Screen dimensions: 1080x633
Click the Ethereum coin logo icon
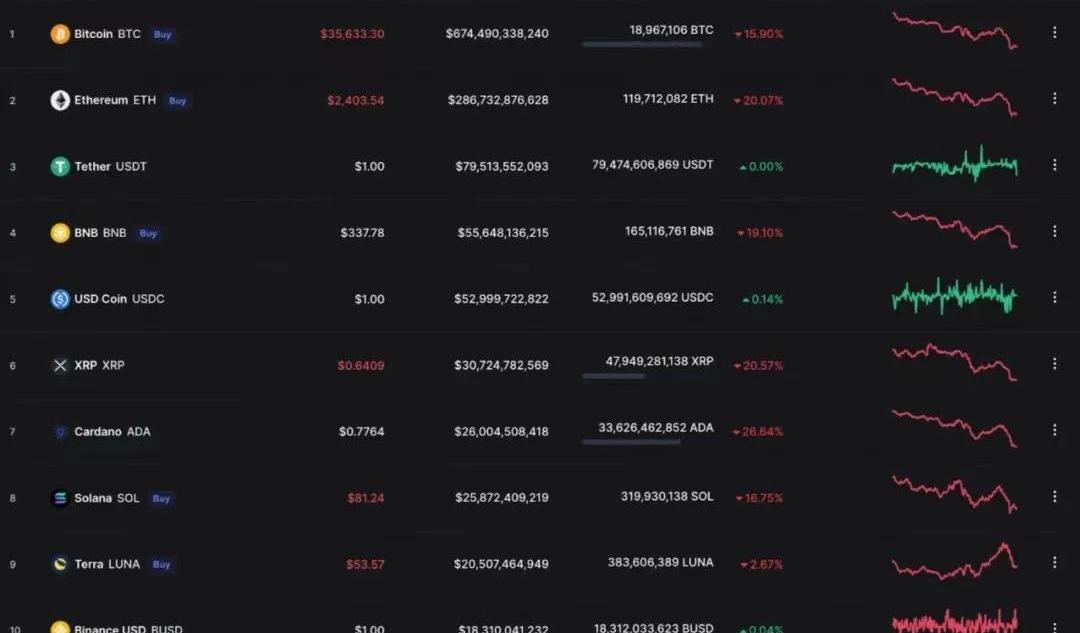pyautogui.click(x=60, y=100)
